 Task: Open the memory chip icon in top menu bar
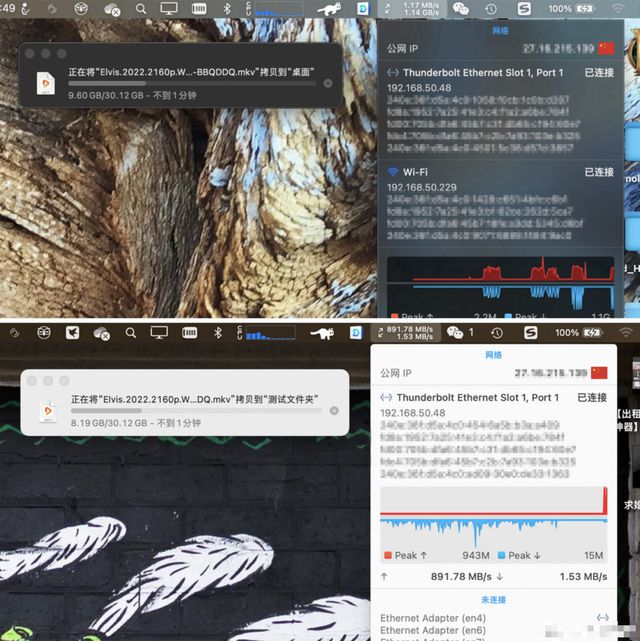point(199,9)
